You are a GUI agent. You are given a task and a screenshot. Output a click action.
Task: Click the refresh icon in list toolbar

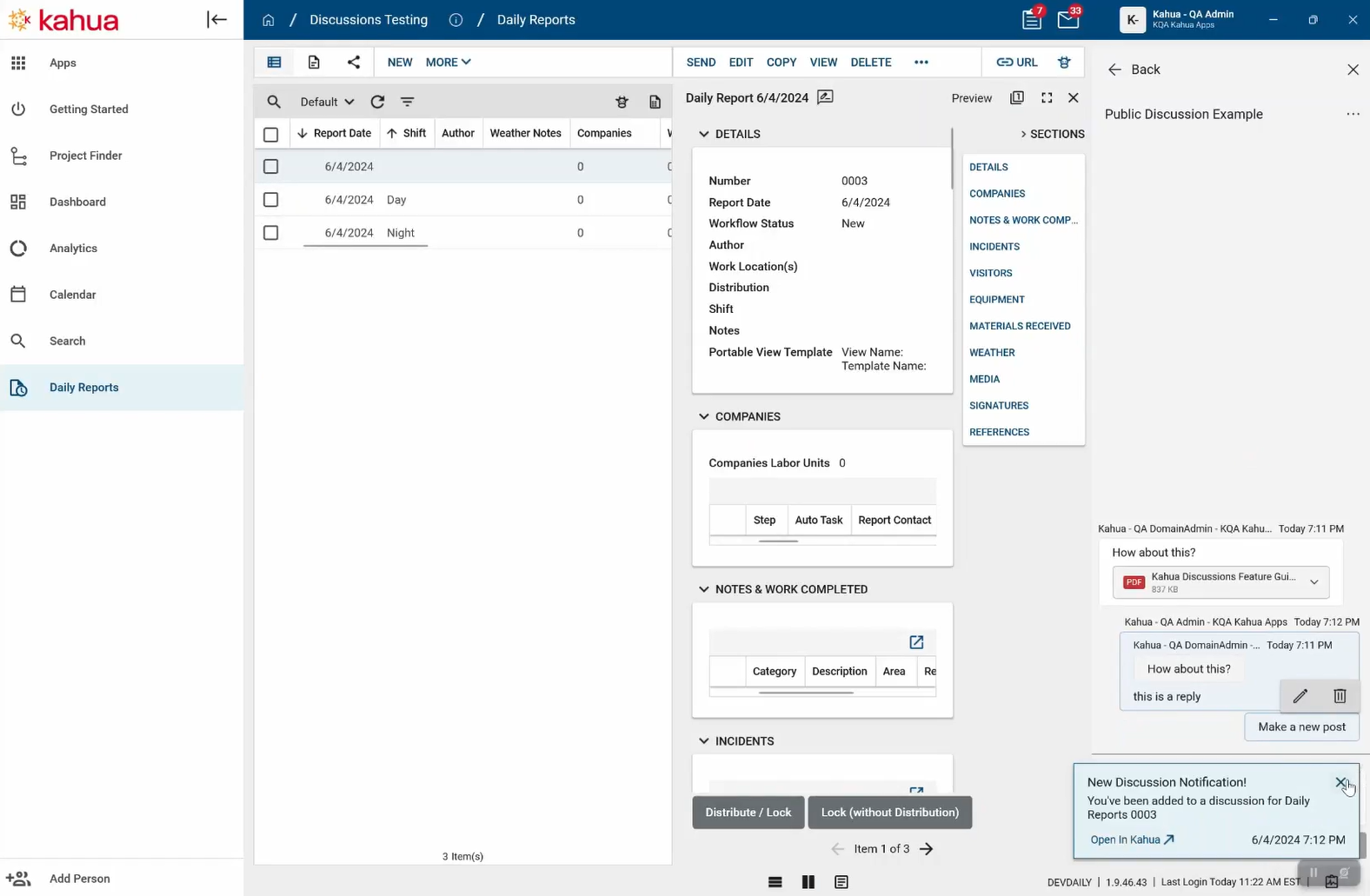[377, 102]
